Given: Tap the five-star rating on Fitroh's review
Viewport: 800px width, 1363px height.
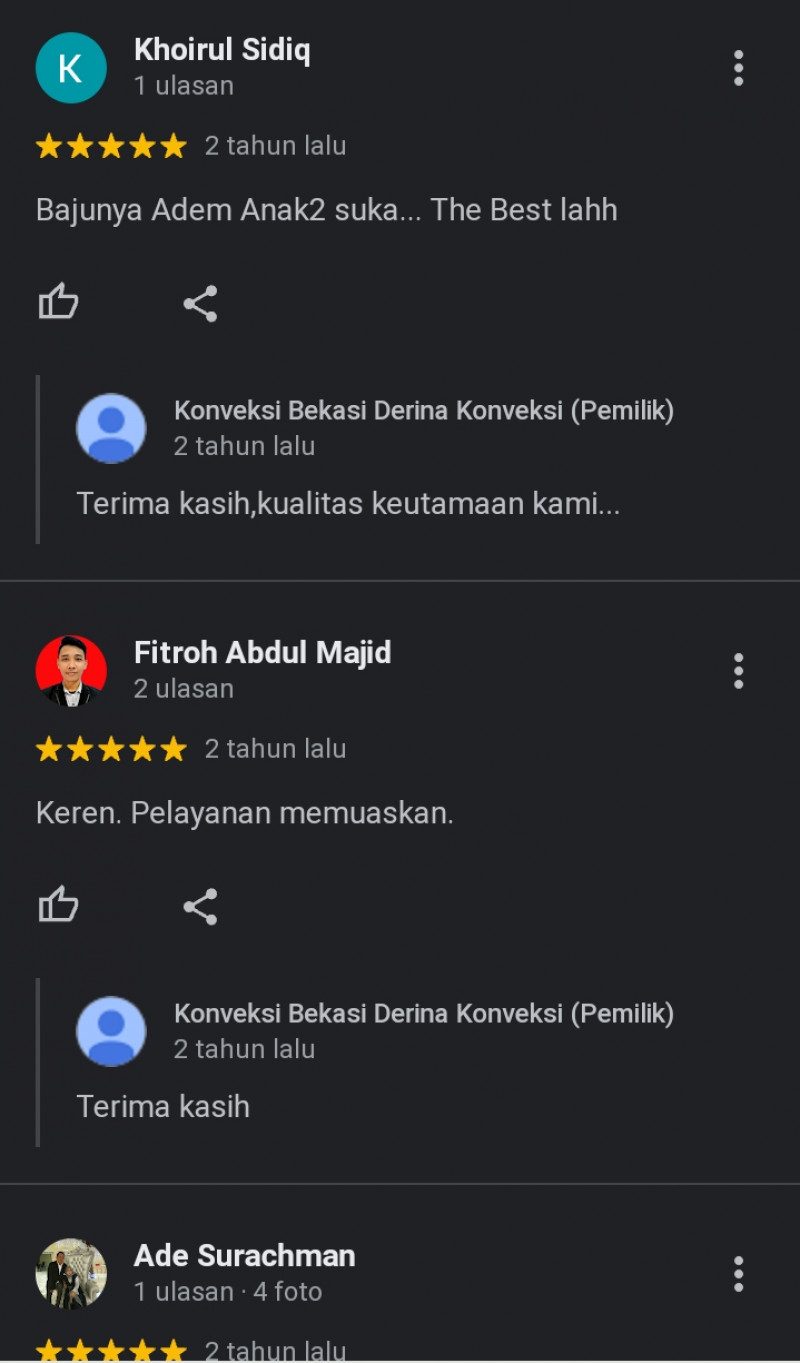Looking at the screenshot, I should [111, 749].
